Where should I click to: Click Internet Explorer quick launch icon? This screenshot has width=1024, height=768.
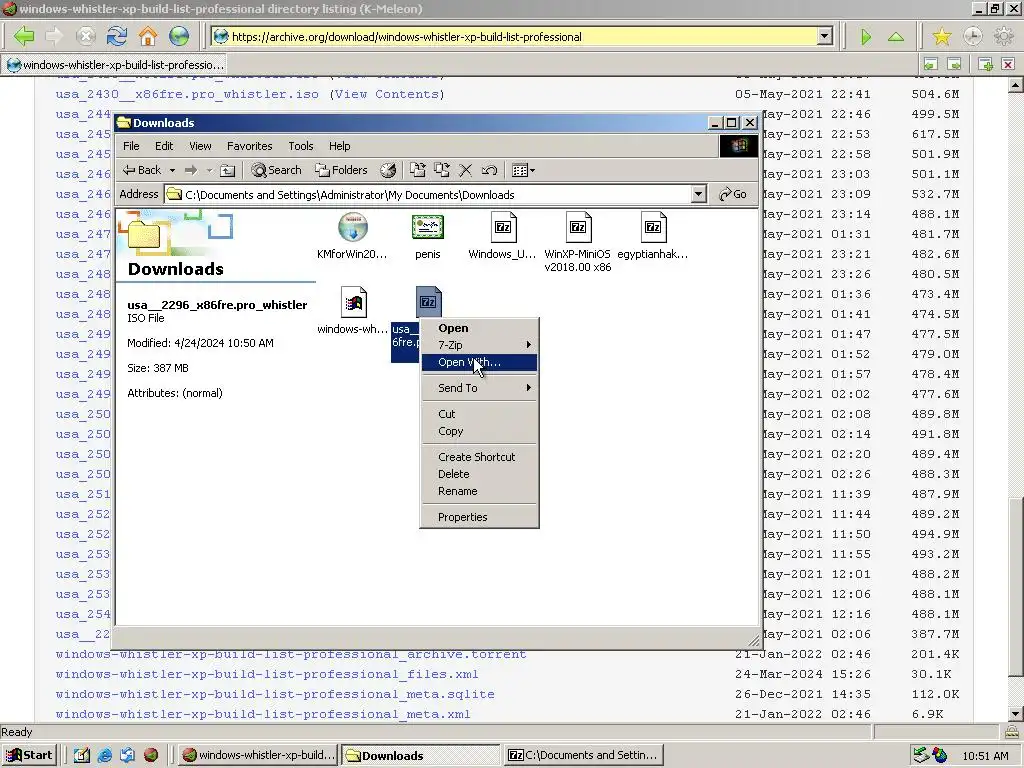coord(104,756)
